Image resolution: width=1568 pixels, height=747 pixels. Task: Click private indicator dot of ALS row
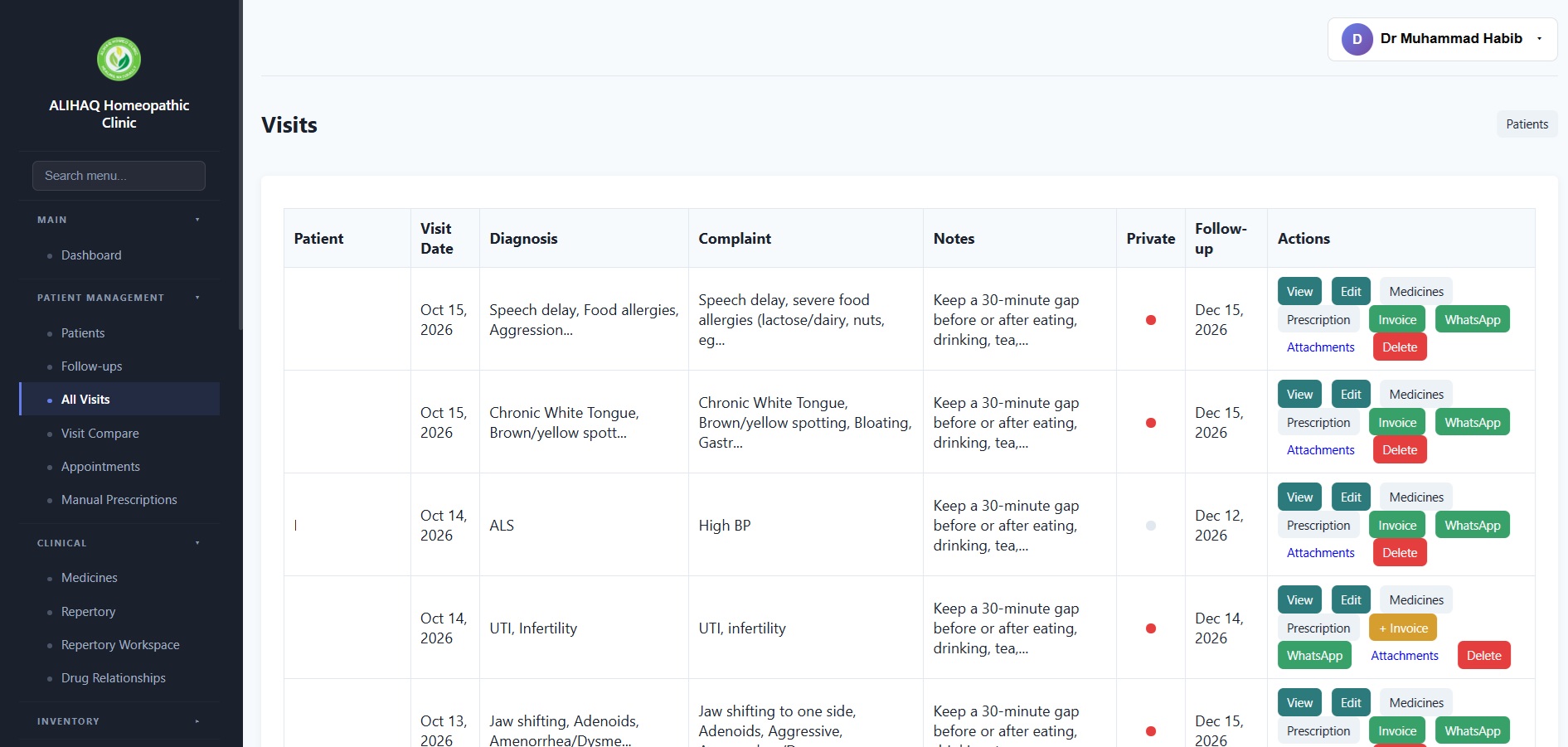coord(1151,526)
